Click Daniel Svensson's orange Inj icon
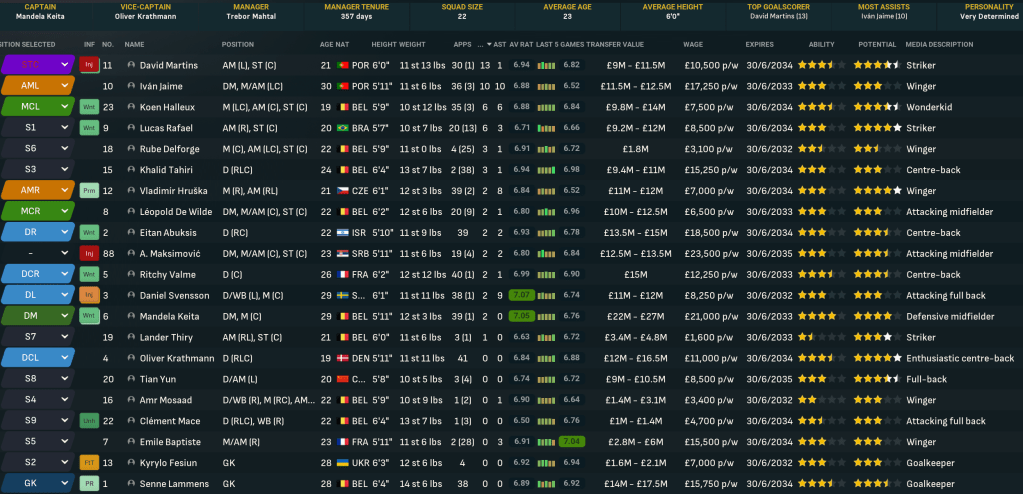Image resolution: width=1023 pixels, height=494 pixels. click(x=89, y=296)
